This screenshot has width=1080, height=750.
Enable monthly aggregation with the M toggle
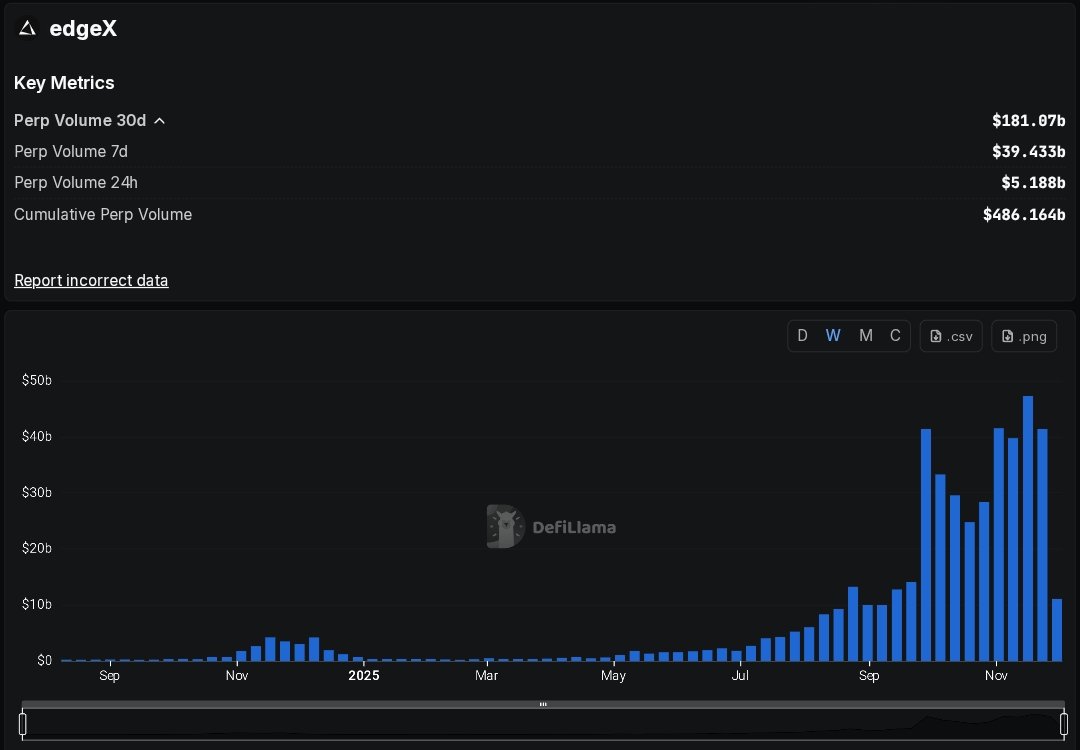[866, 336]
